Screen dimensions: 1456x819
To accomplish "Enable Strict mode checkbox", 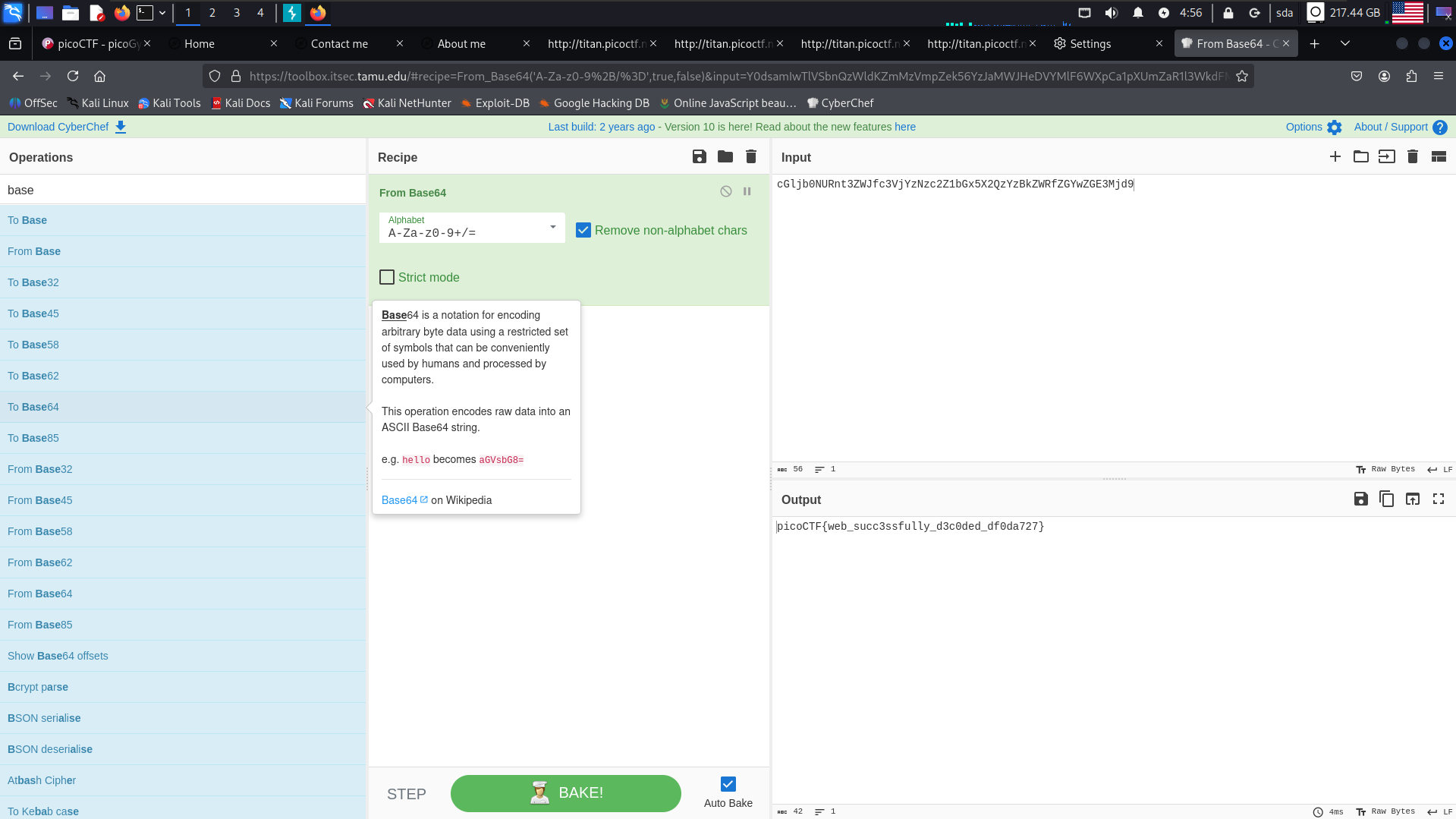I will pos(387,277).
